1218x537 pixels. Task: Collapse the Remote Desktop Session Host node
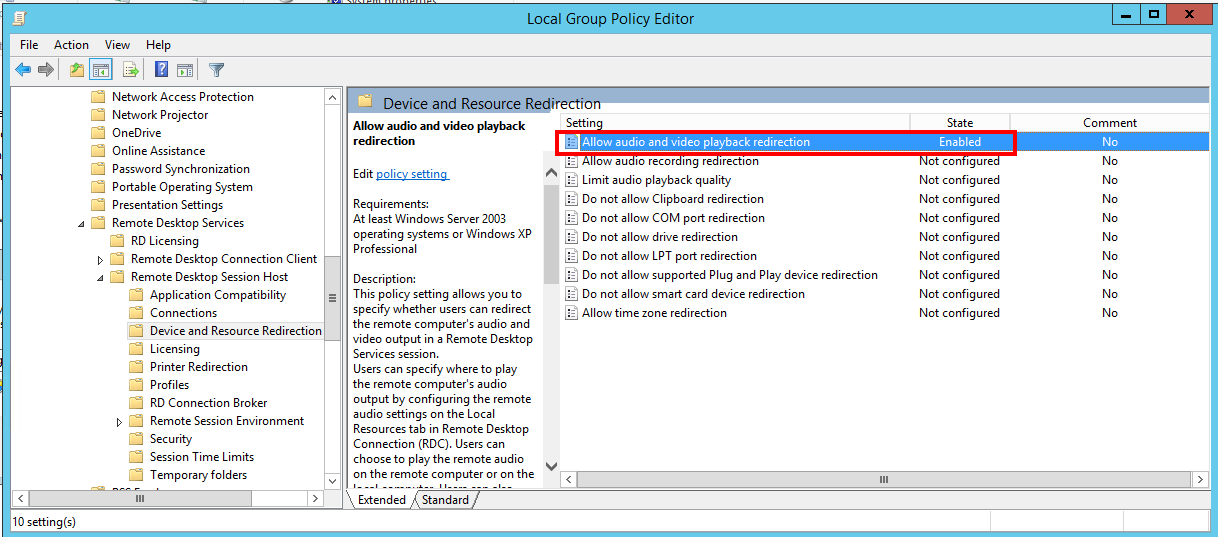coord(101,278)
